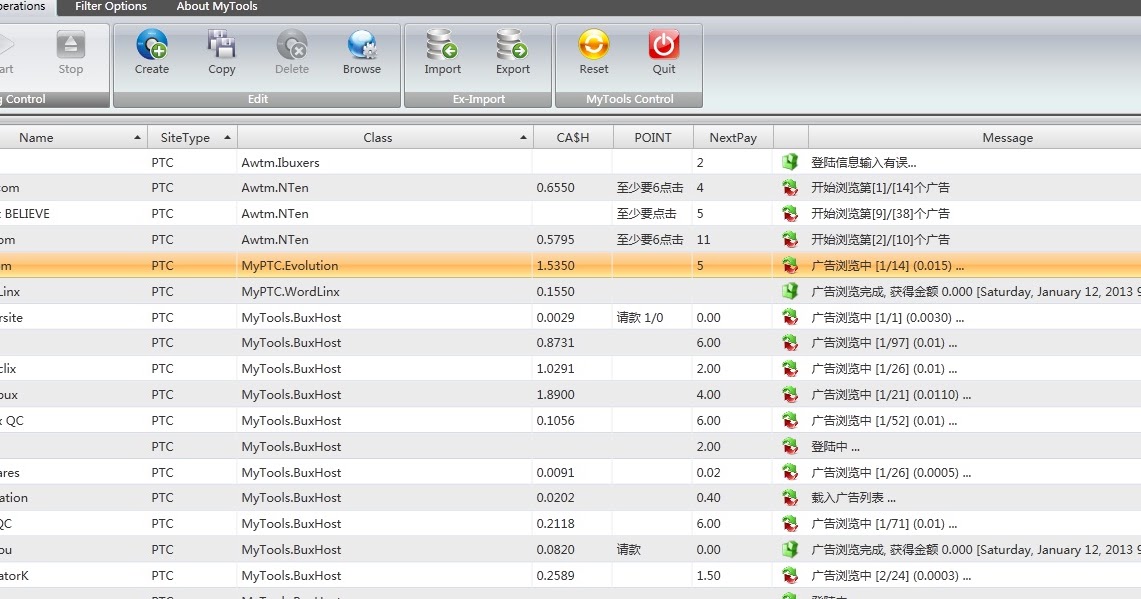The height and width of the screenshot is (599, 1141).
Task: Click status icon in 0.1056 cash row
Action: coord(790,421)
